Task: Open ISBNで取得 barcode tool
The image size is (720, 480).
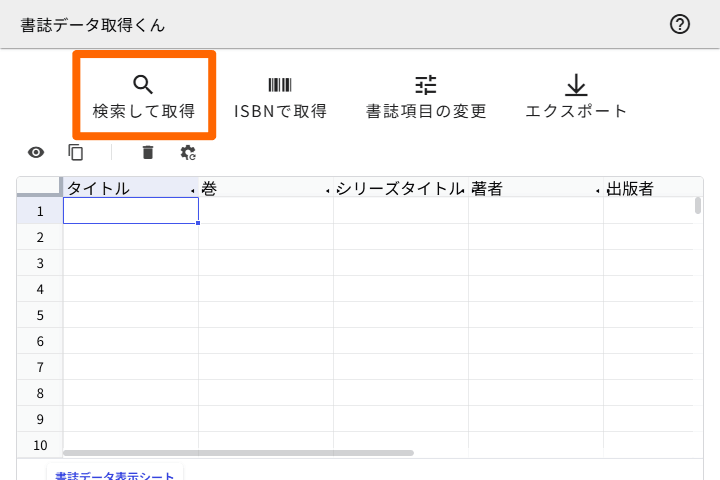Action: [280, 85]
